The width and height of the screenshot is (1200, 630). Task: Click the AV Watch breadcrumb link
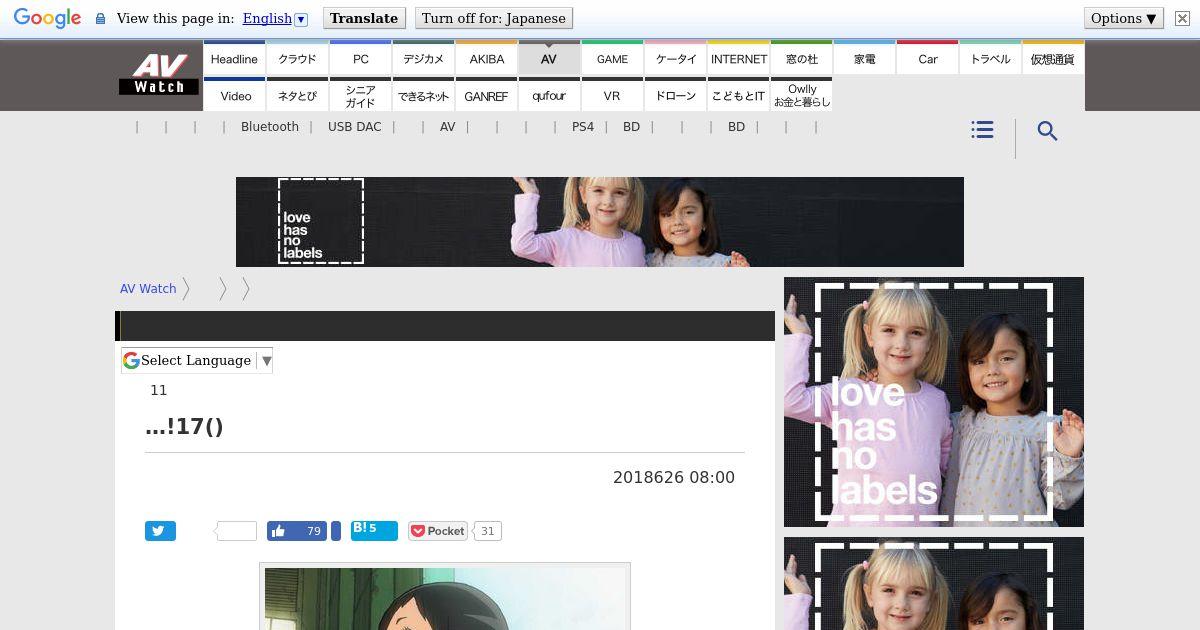(x=148, y=288)
